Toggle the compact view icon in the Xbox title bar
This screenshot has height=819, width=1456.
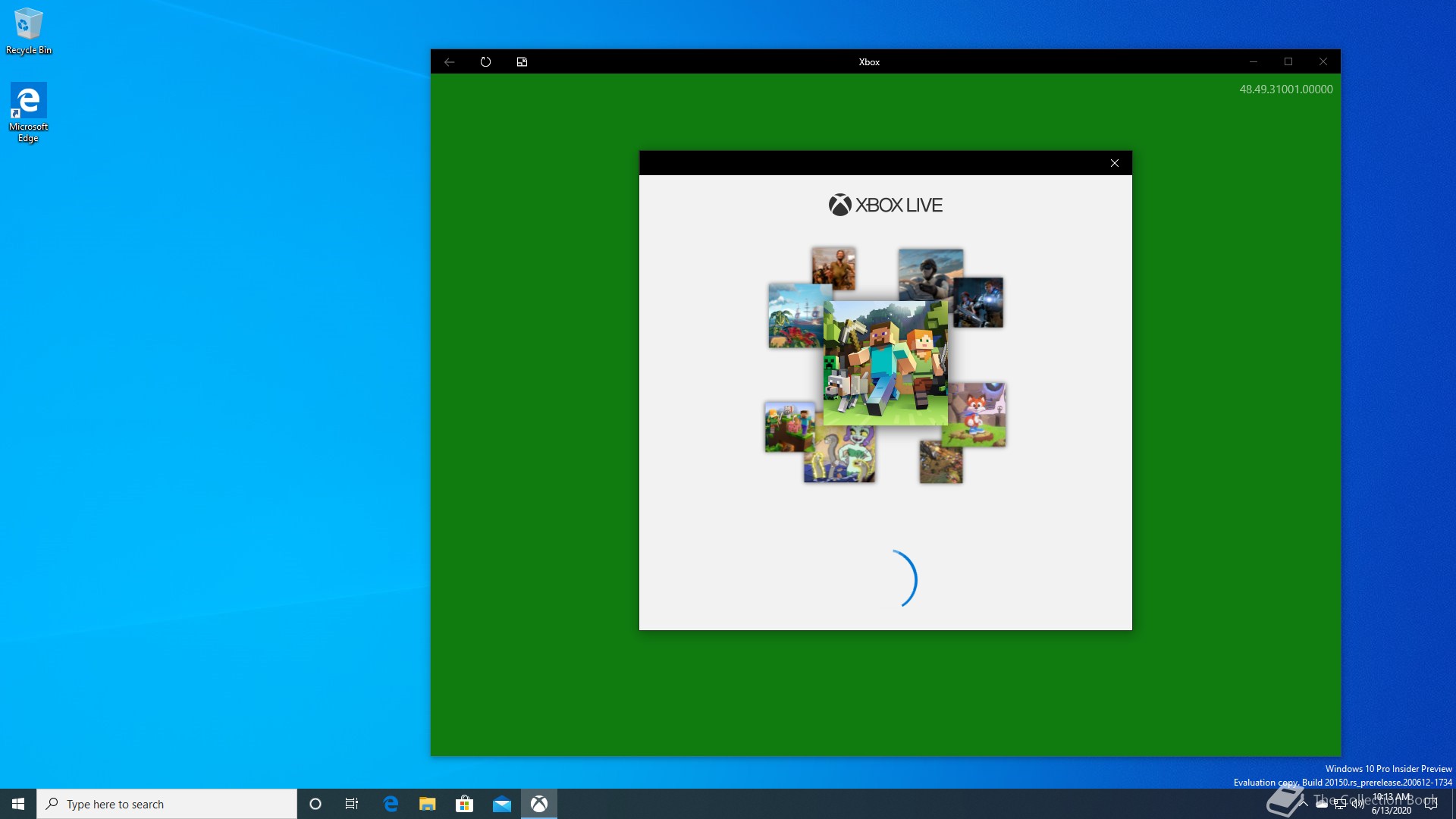tap(522, 62)
